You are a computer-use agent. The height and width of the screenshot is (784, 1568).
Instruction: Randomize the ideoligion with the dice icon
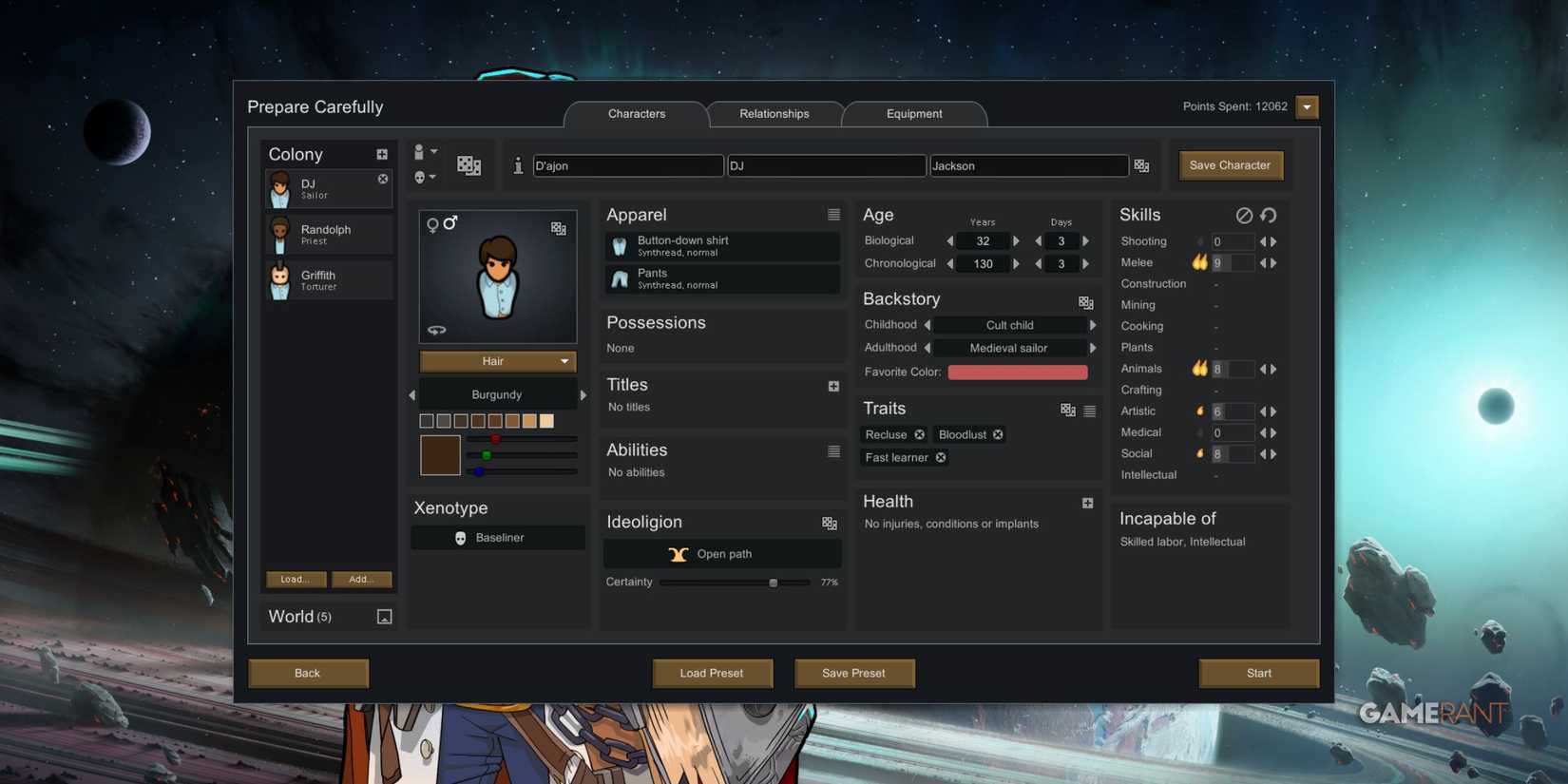point(830,523)
